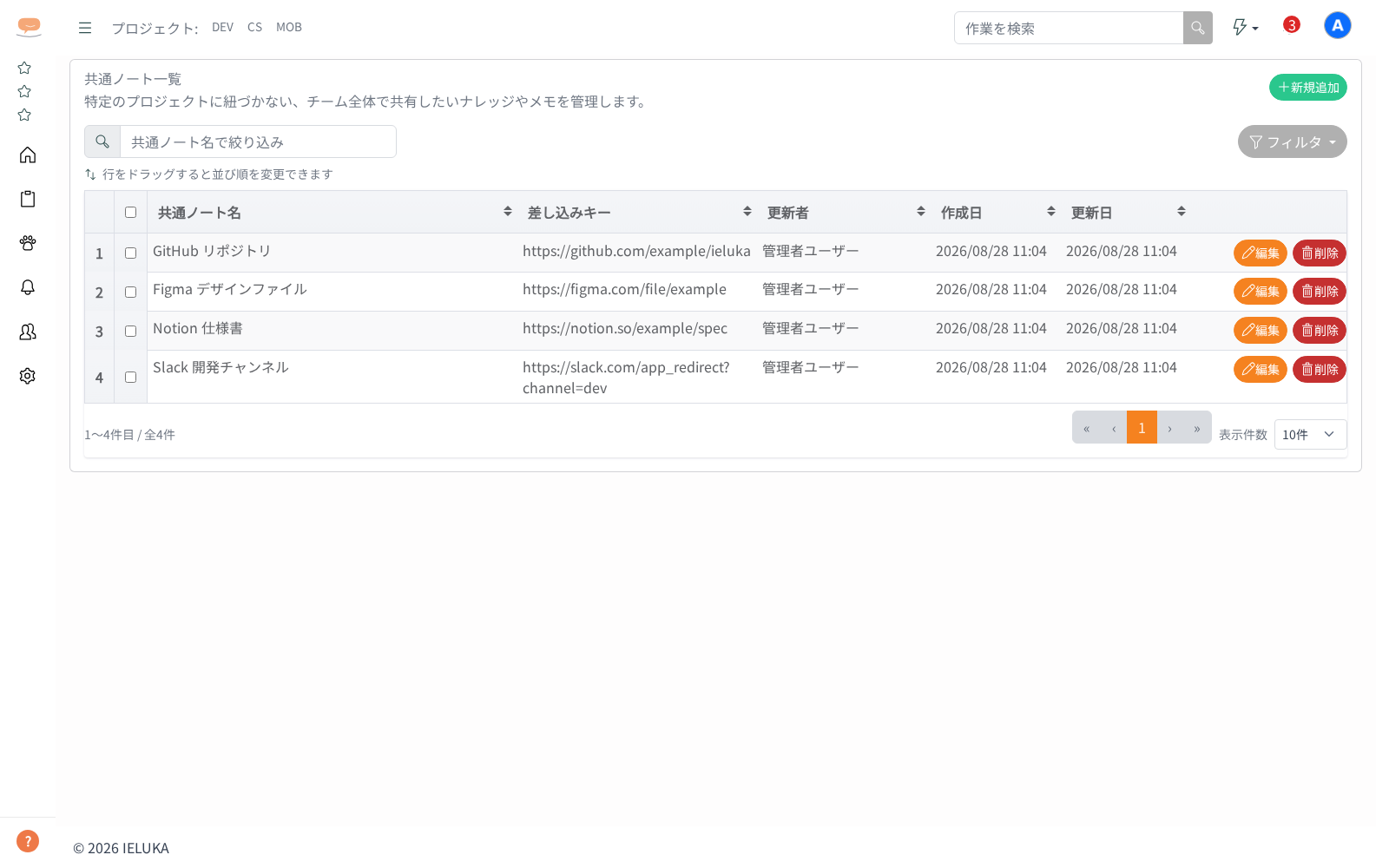Click row number 4 drag handle
This screenshot has height=868, width=1389.
99,378
